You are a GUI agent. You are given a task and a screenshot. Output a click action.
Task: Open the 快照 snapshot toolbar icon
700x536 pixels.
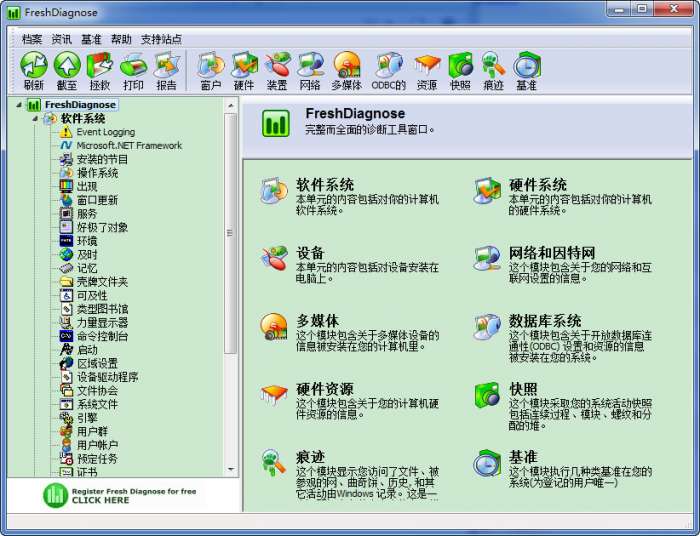click(460, 71)
